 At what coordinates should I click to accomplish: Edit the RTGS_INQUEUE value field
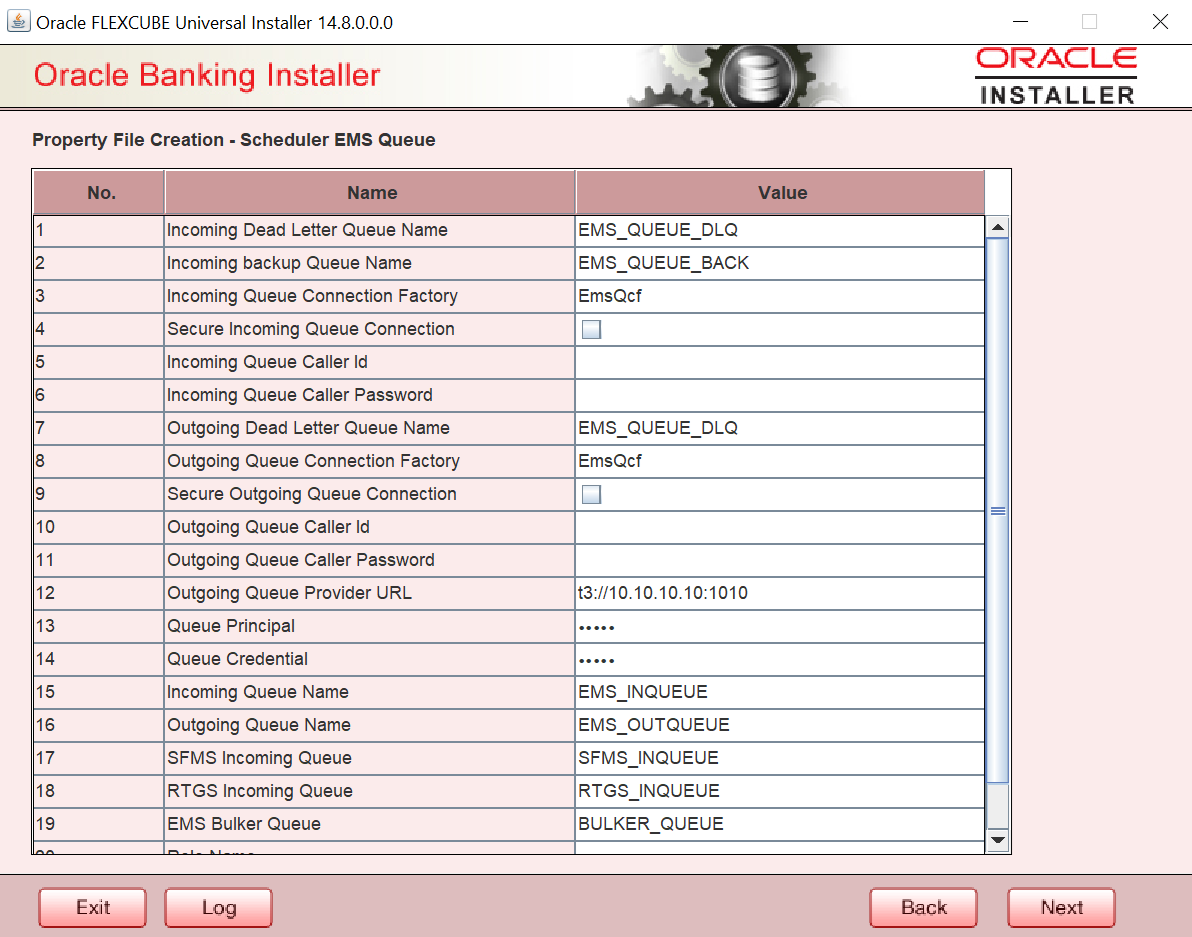point(780,791)
